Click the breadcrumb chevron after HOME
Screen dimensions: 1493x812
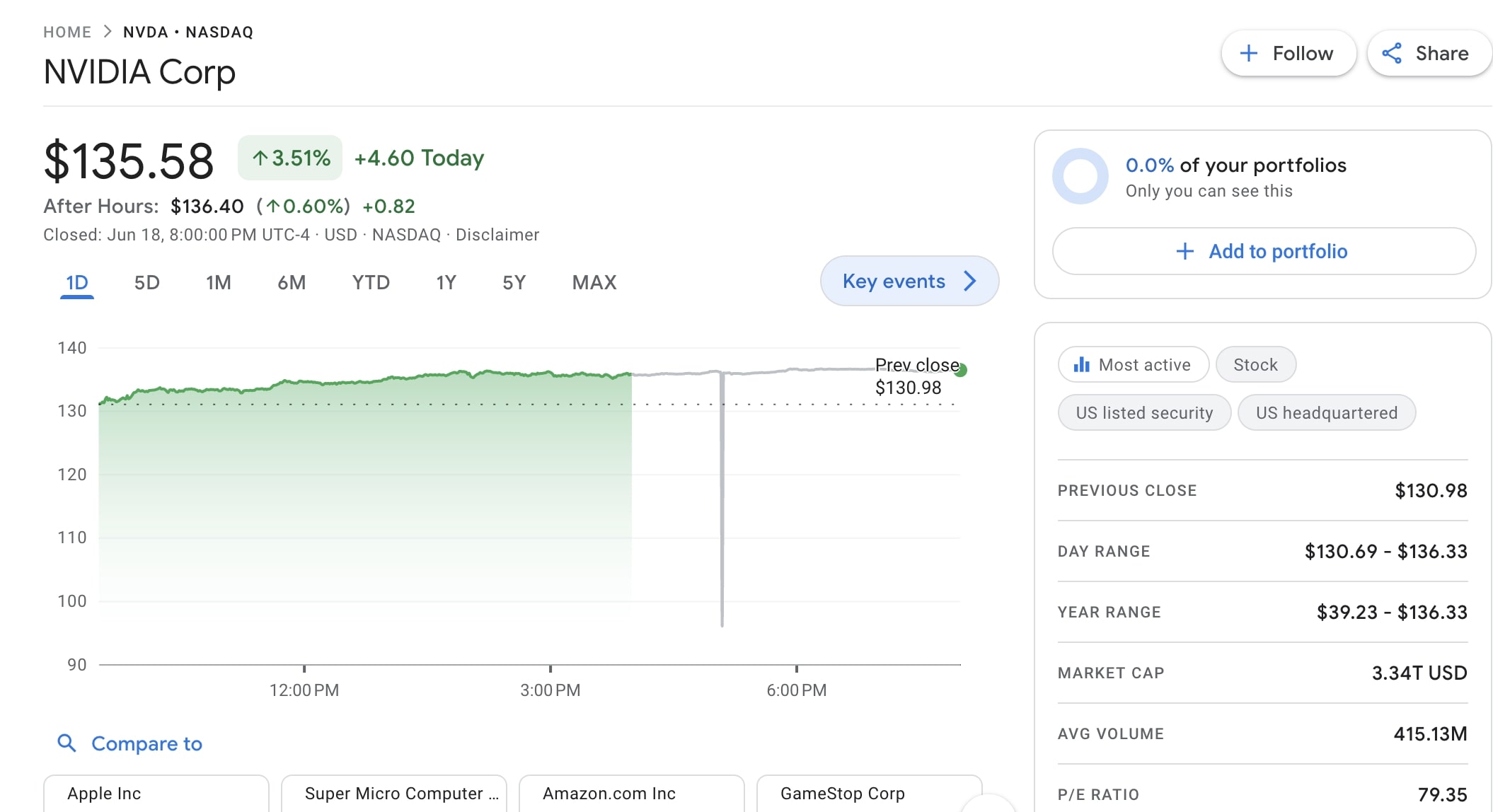108,32
